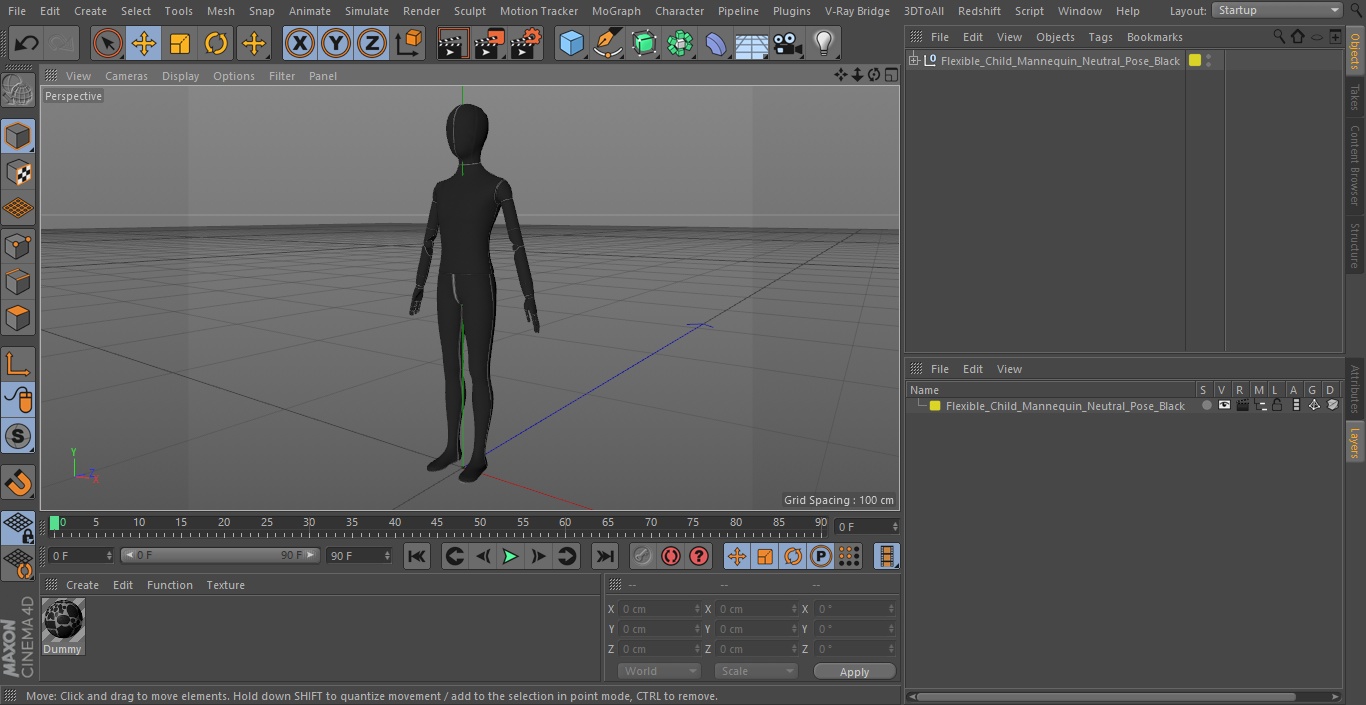The image size is (1366, 705).
Task: Toggle layer visibility eye for mannequin layer
Action: (1224, 405)
